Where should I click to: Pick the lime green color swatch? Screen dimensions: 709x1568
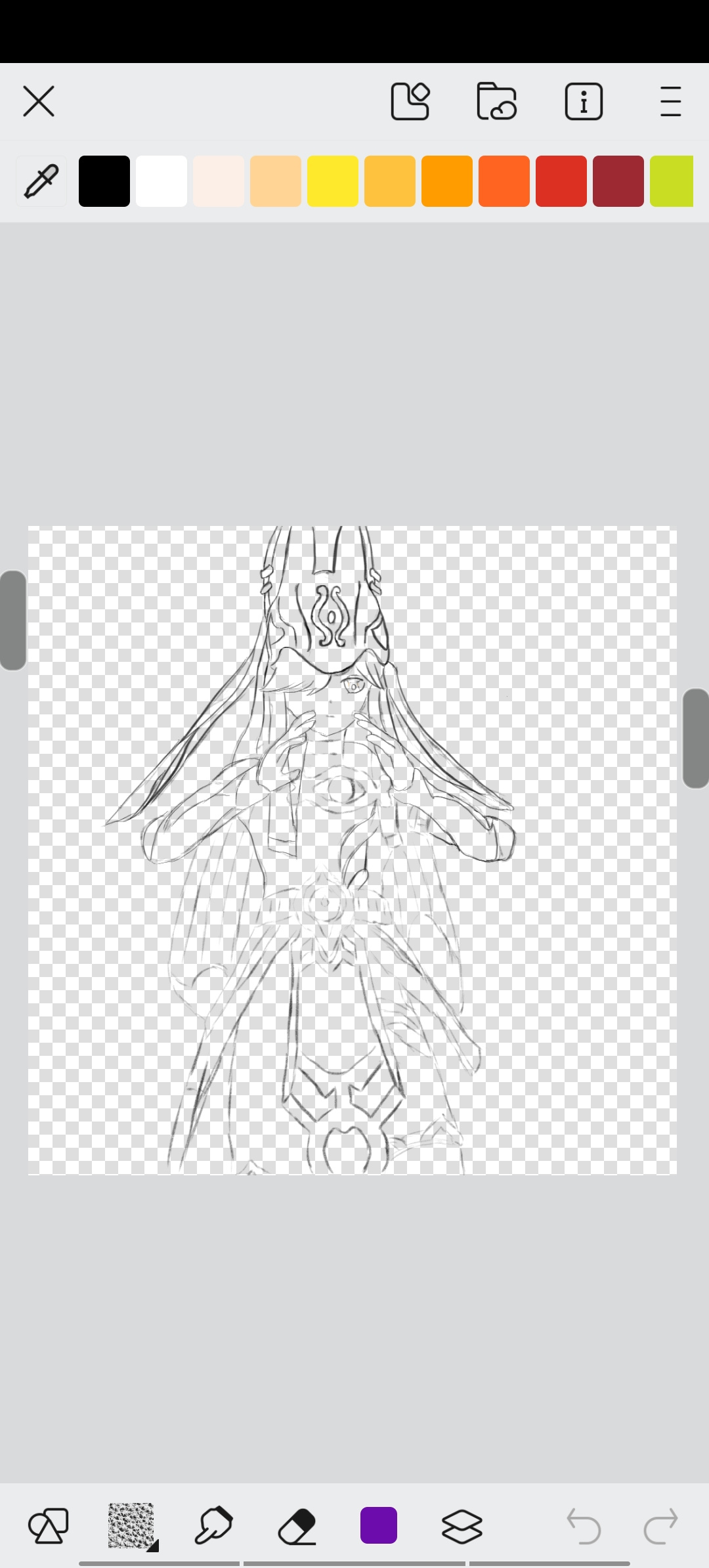[x=672, y=181]
